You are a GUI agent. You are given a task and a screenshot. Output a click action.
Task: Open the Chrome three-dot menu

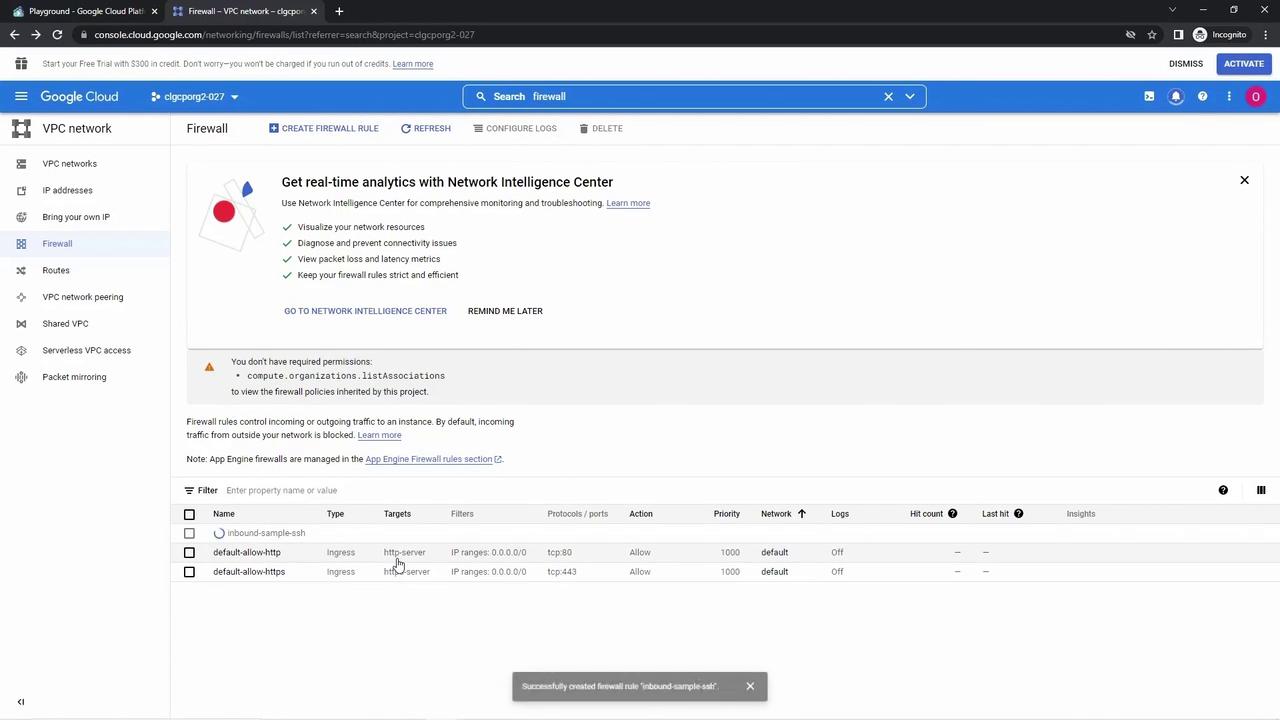pos(1265,35)
